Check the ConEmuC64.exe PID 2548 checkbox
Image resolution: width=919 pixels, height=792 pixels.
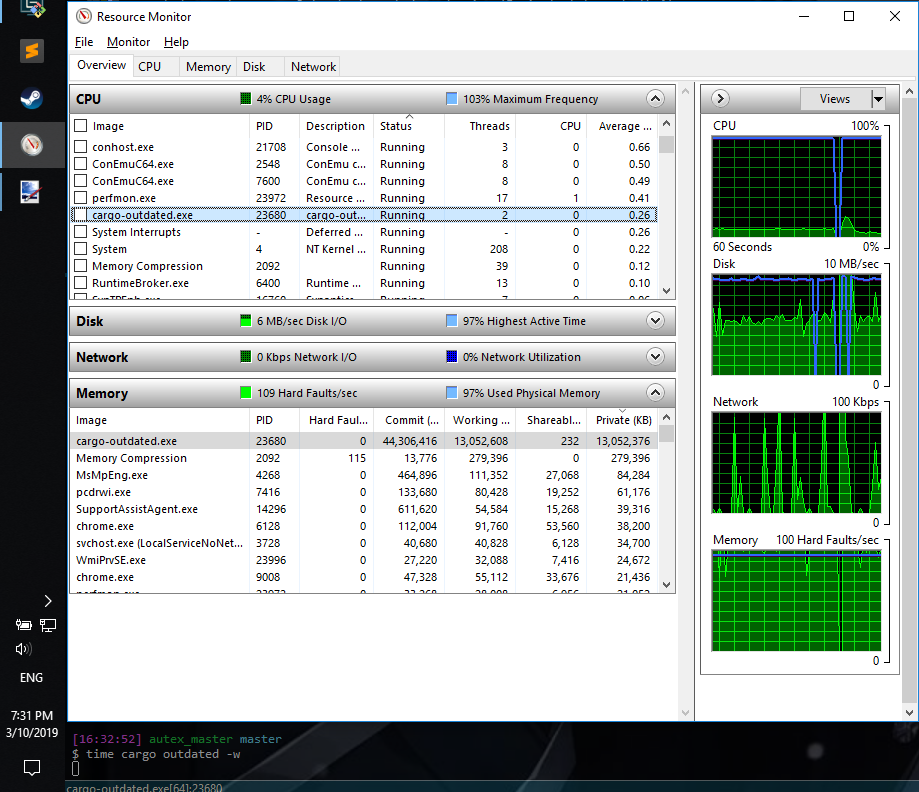click(x=81, y=164)
